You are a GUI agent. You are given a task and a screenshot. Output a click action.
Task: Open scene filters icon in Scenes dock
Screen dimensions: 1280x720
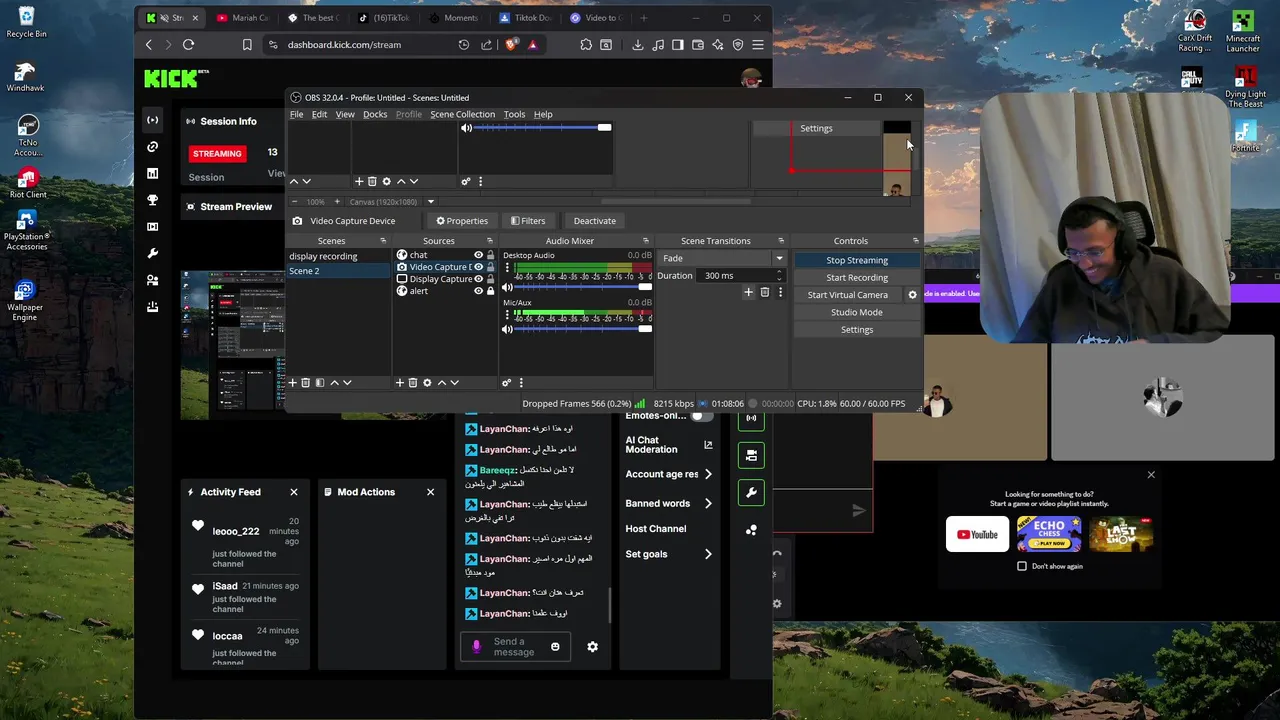(x=319, y=382)
